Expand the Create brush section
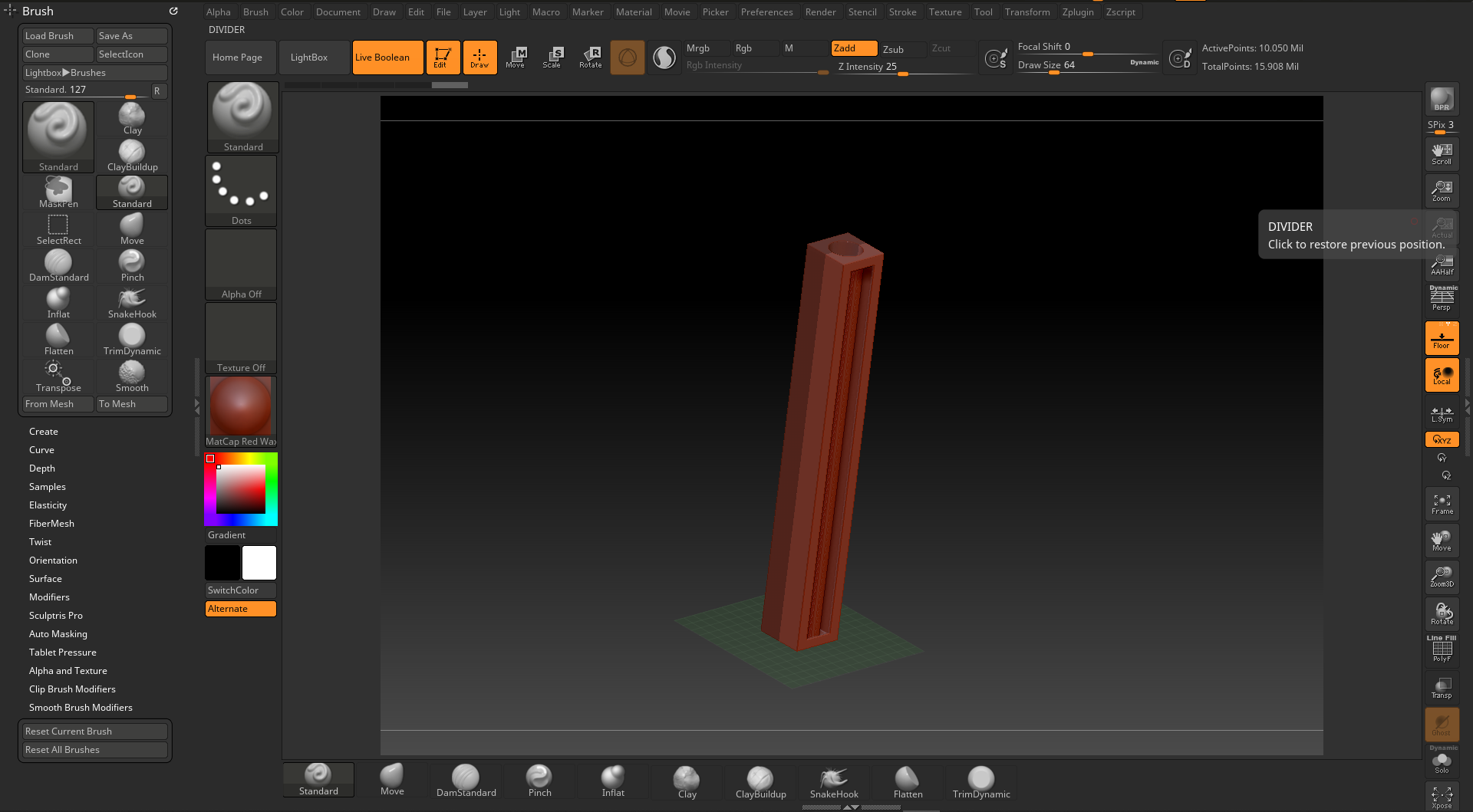 44,432
